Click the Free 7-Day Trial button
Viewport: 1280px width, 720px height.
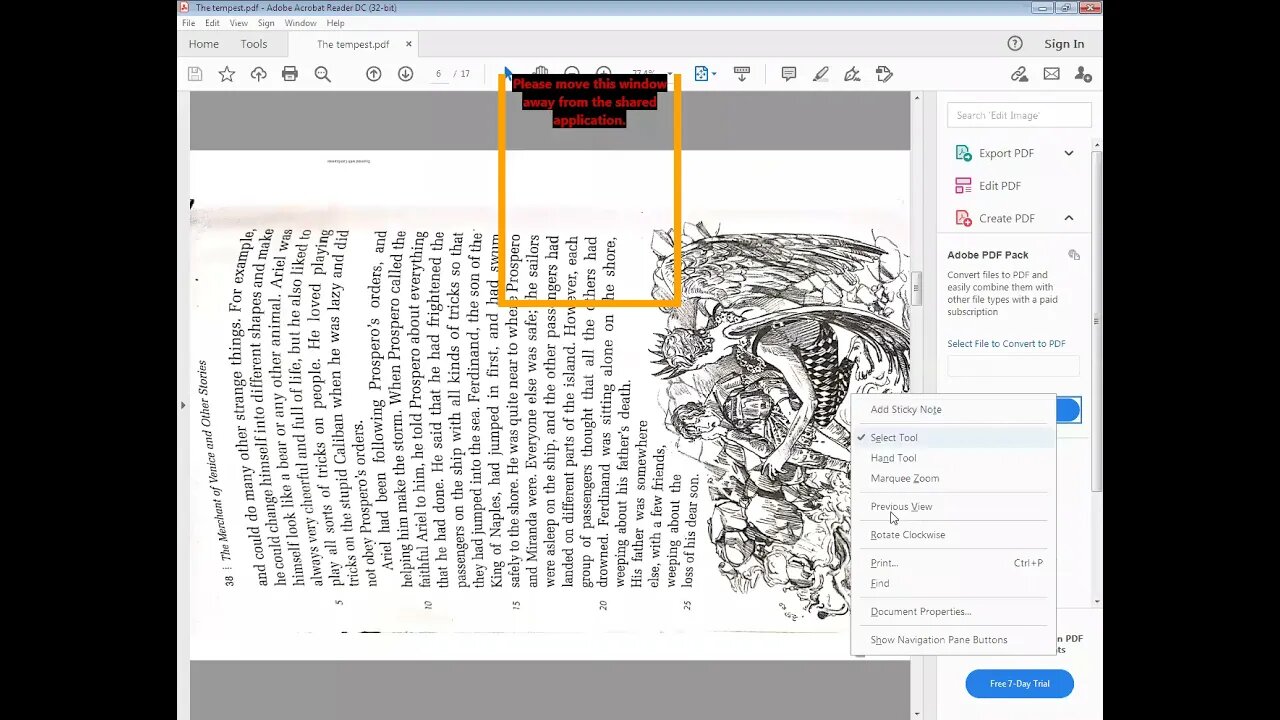point(1019,684)
